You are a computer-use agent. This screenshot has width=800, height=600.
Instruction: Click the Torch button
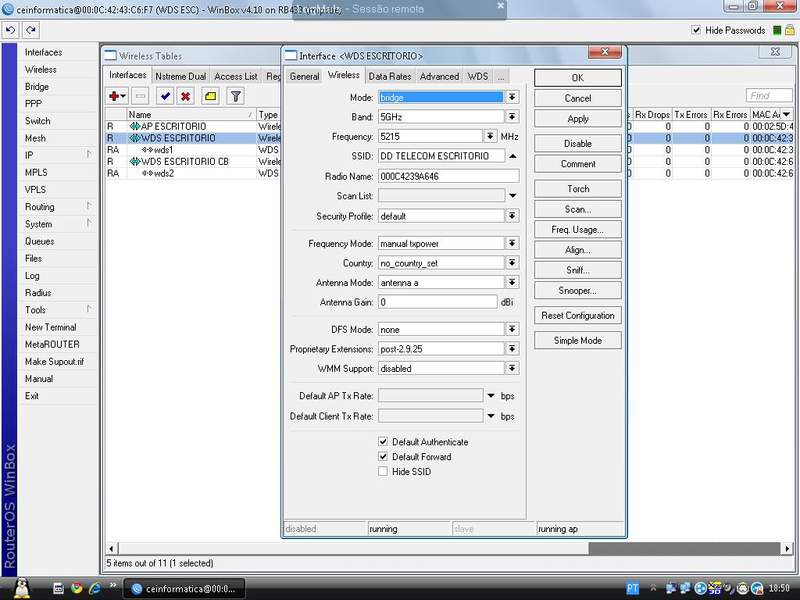578,189
